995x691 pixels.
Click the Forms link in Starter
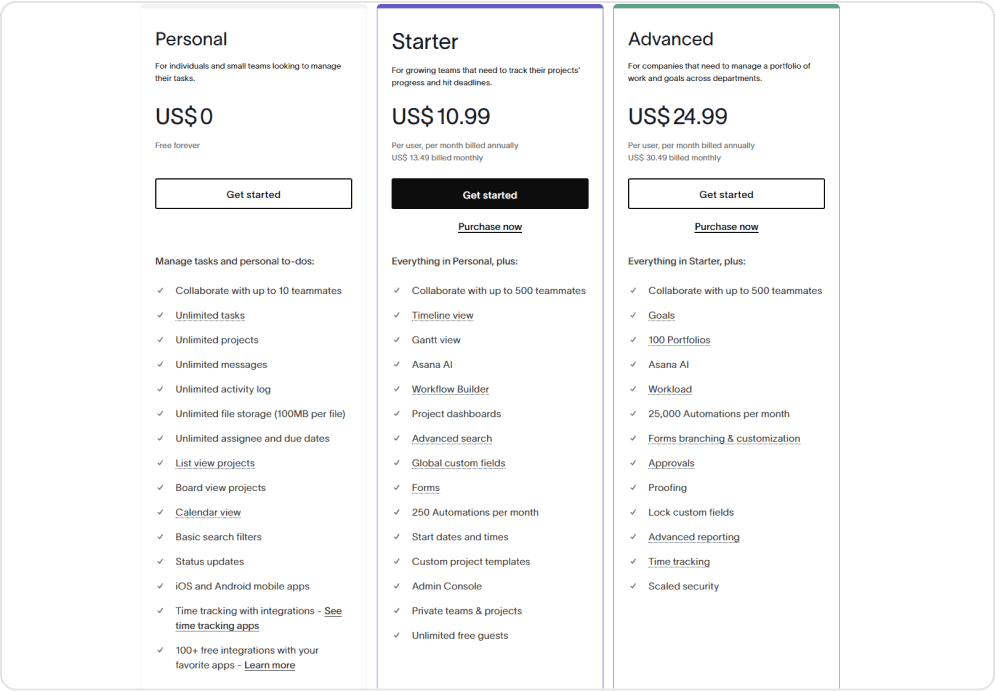coord(425,488)
